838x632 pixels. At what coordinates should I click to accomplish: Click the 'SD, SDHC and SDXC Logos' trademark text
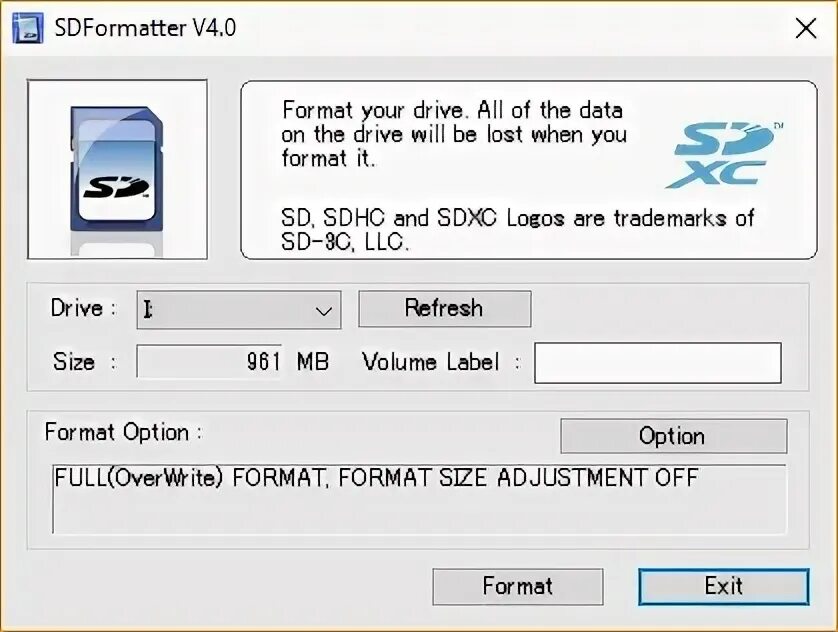click(517, 230)
